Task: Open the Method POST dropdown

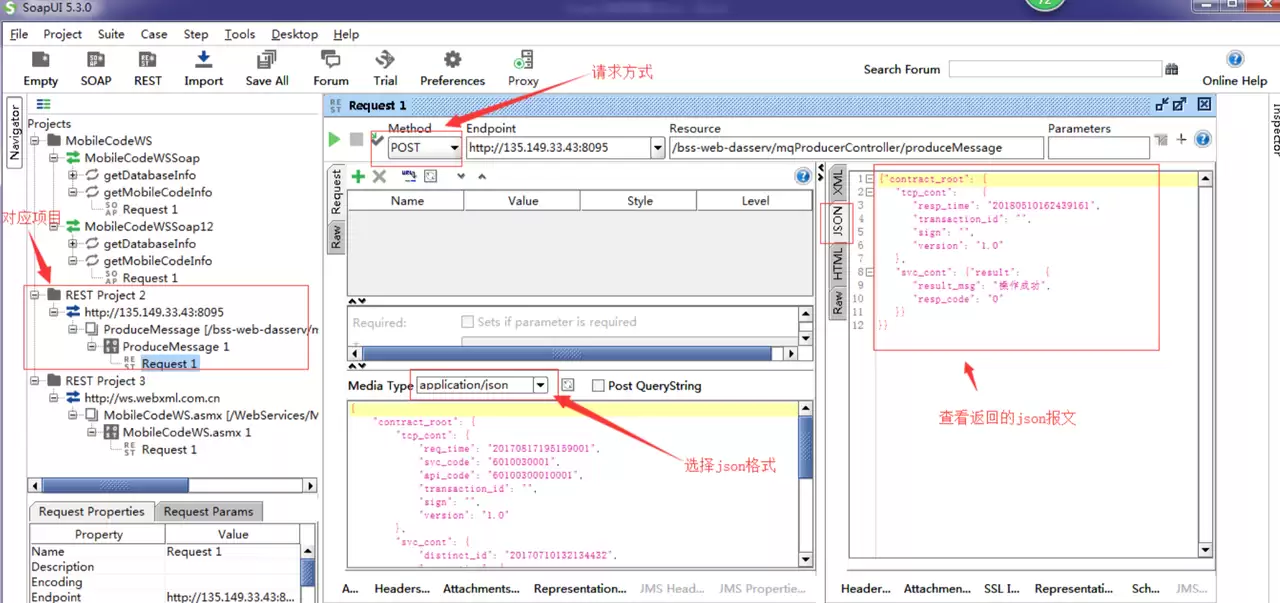Action: click(x=425, y=148)
